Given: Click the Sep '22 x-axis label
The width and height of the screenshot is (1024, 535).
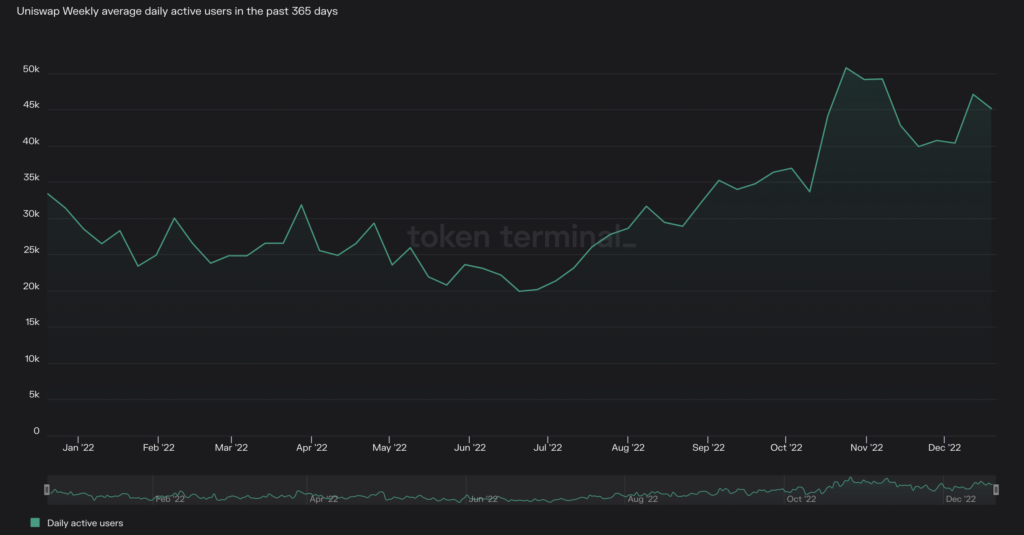Looking at the screenshot, I should (x=709, y=447).
